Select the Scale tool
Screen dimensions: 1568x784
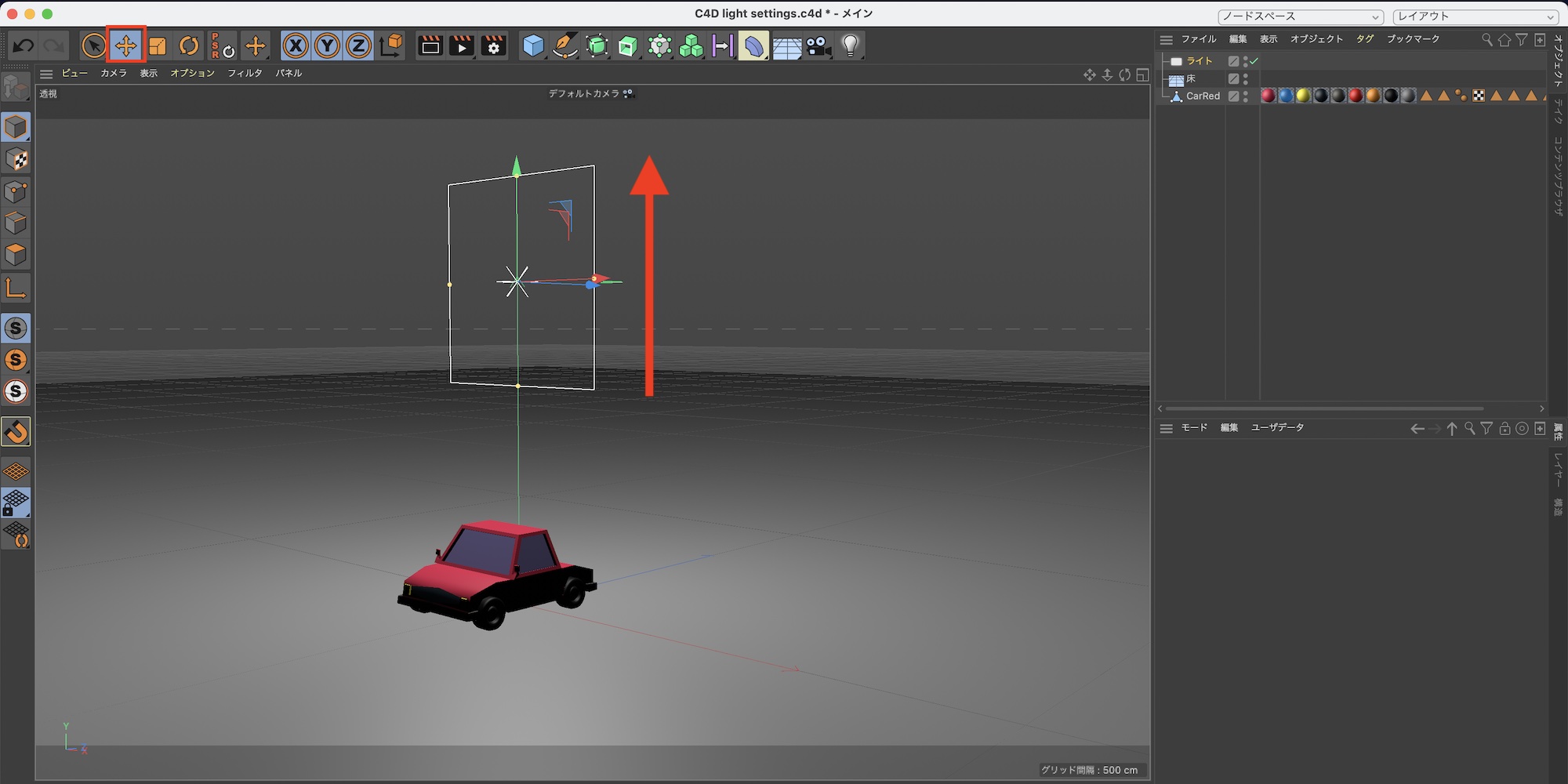158,46
